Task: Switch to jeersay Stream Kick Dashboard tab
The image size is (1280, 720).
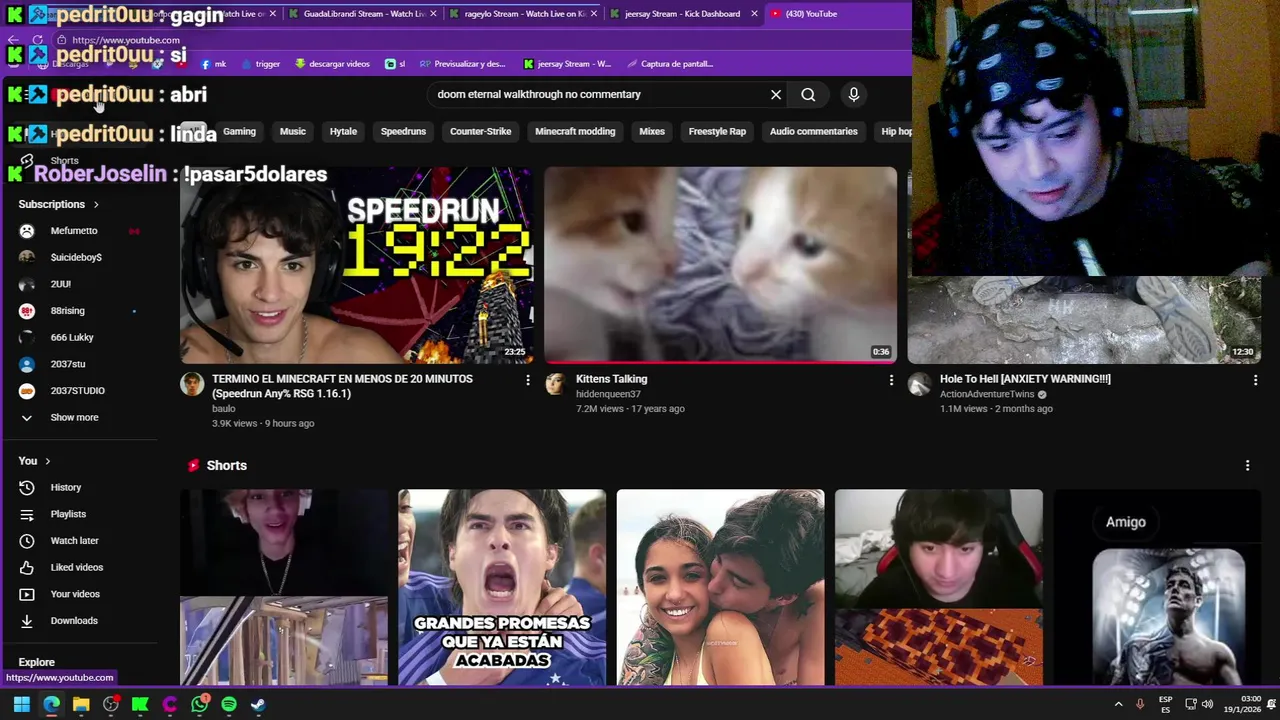Action: [682, 14]
